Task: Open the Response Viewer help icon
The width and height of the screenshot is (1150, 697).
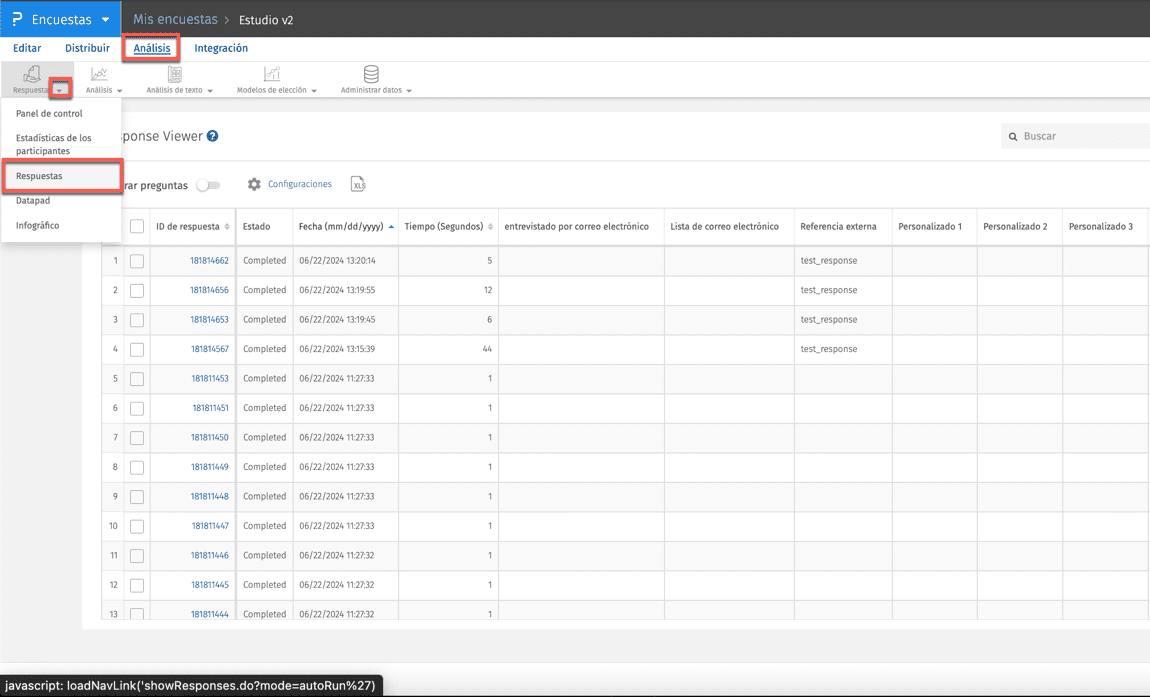Action: pos(212,136)
